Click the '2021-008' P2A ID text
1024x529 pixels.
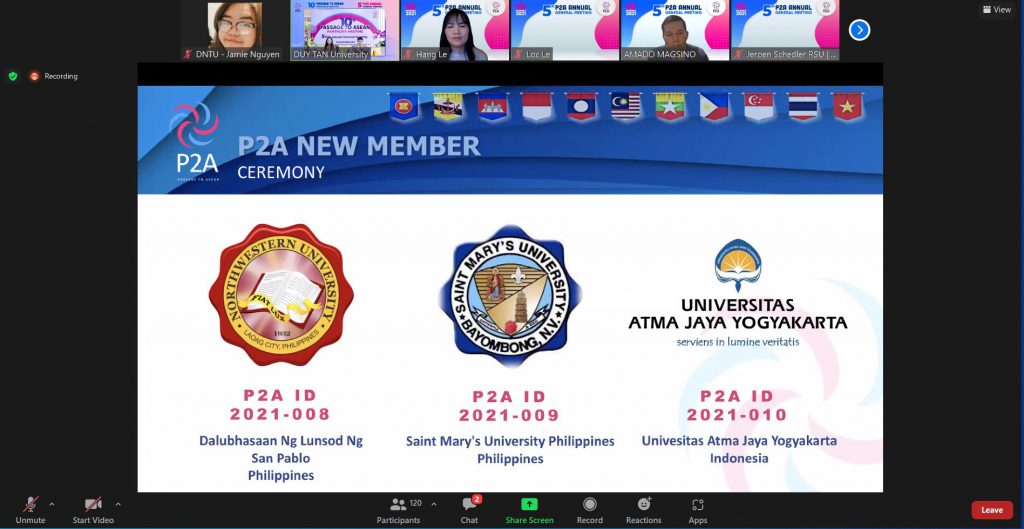[280, 414]
